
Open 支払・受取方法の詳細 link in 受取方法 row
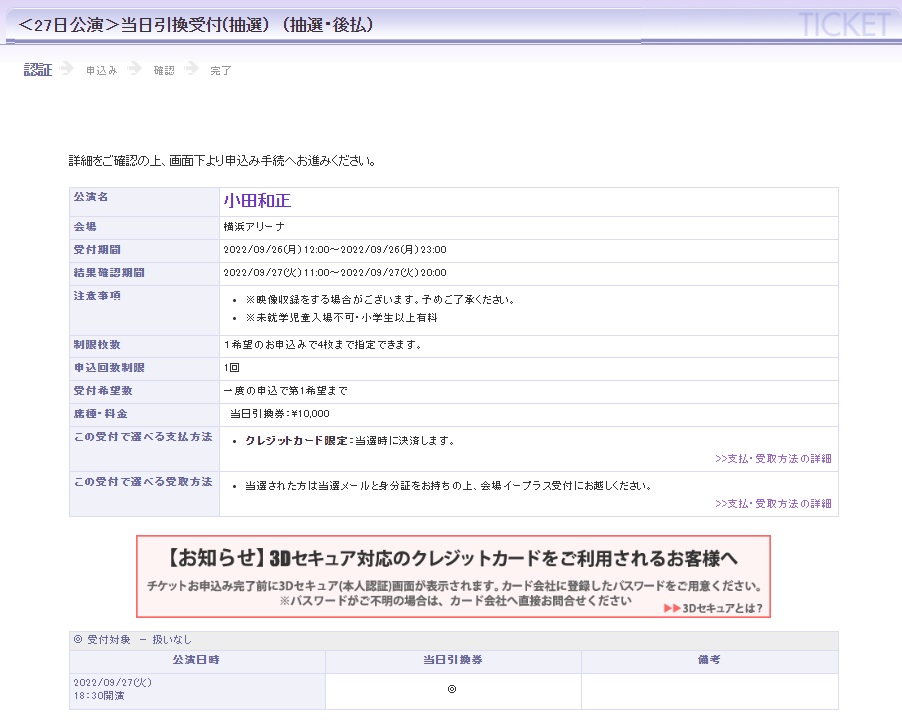tap(773, 503)
